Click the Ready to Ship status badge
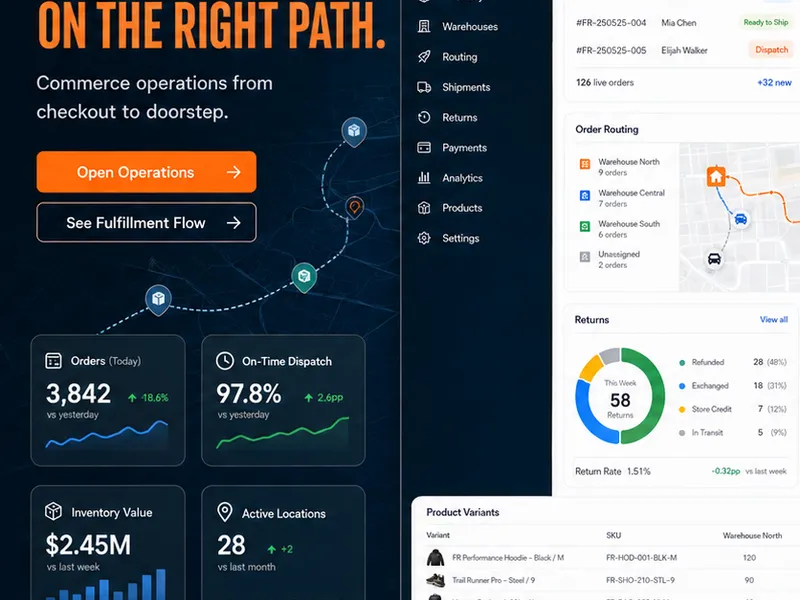 [x=765, y=22]
